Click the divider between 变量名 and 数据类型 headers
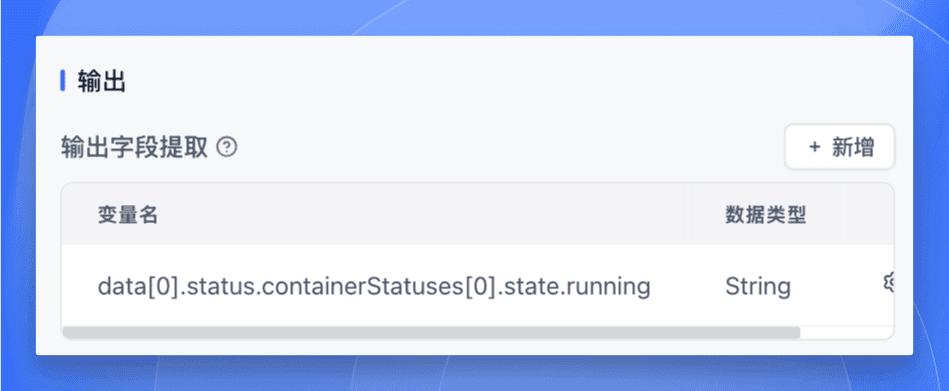This screenshot has width=949, height=391. pos(688,214)
